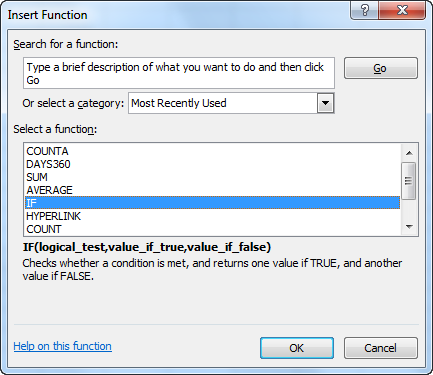Click the function list scroll down arrow
The image size is (433, 375).
click(409, 227)
